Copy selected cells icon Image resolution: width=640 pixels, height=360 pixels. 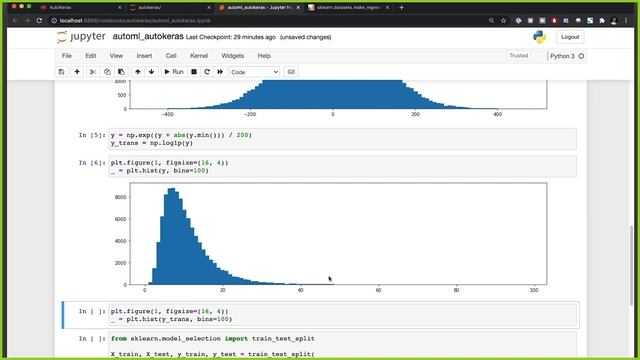(x=107, y=72)
